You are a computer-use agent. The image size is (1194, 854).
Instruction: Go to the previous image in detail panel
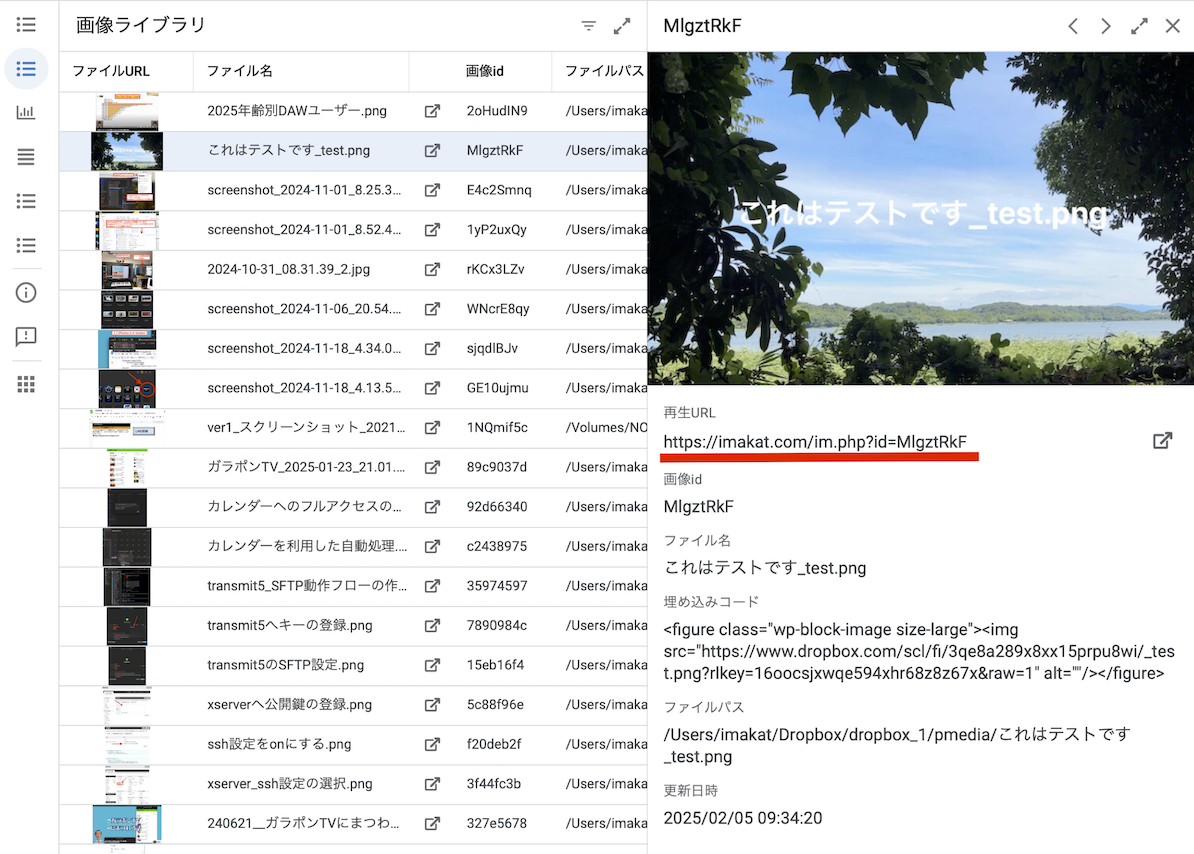tap(1072, 26)
